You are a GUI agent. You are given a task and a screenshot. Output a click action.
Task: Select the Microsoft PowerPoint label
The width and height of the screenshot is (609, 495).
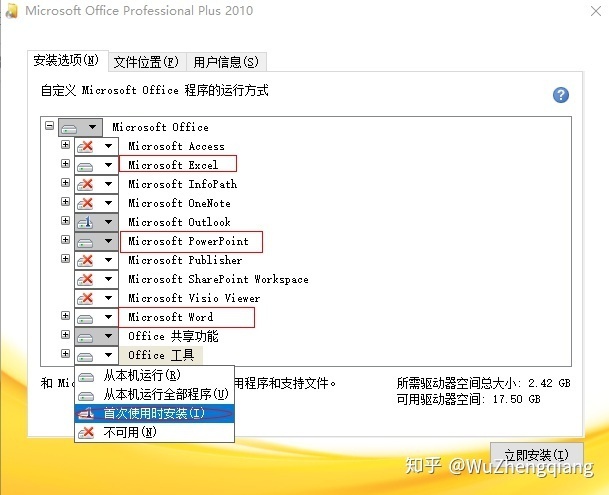pos(188,241)
